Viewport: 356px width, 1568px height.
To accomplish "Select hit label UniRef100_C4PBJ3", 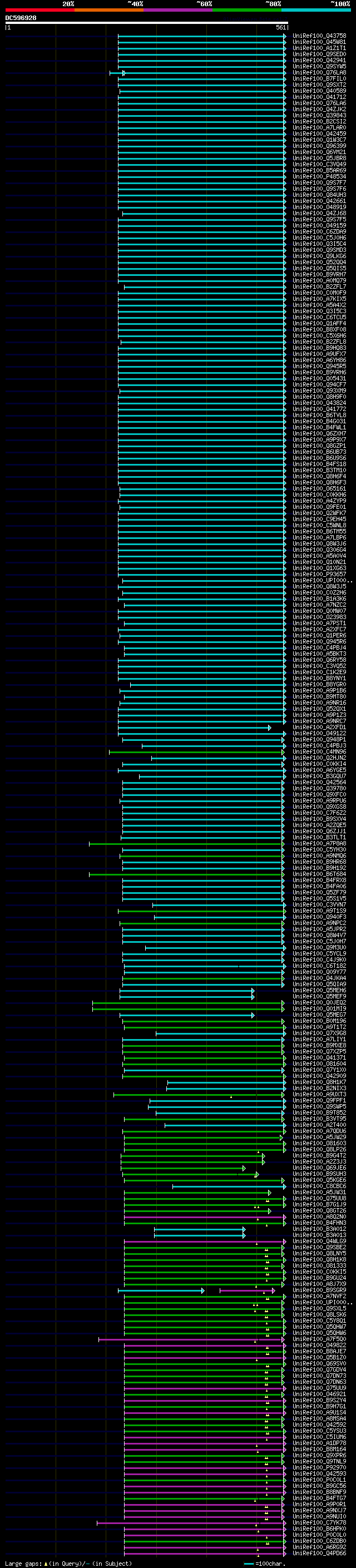I will click(319, 746).
